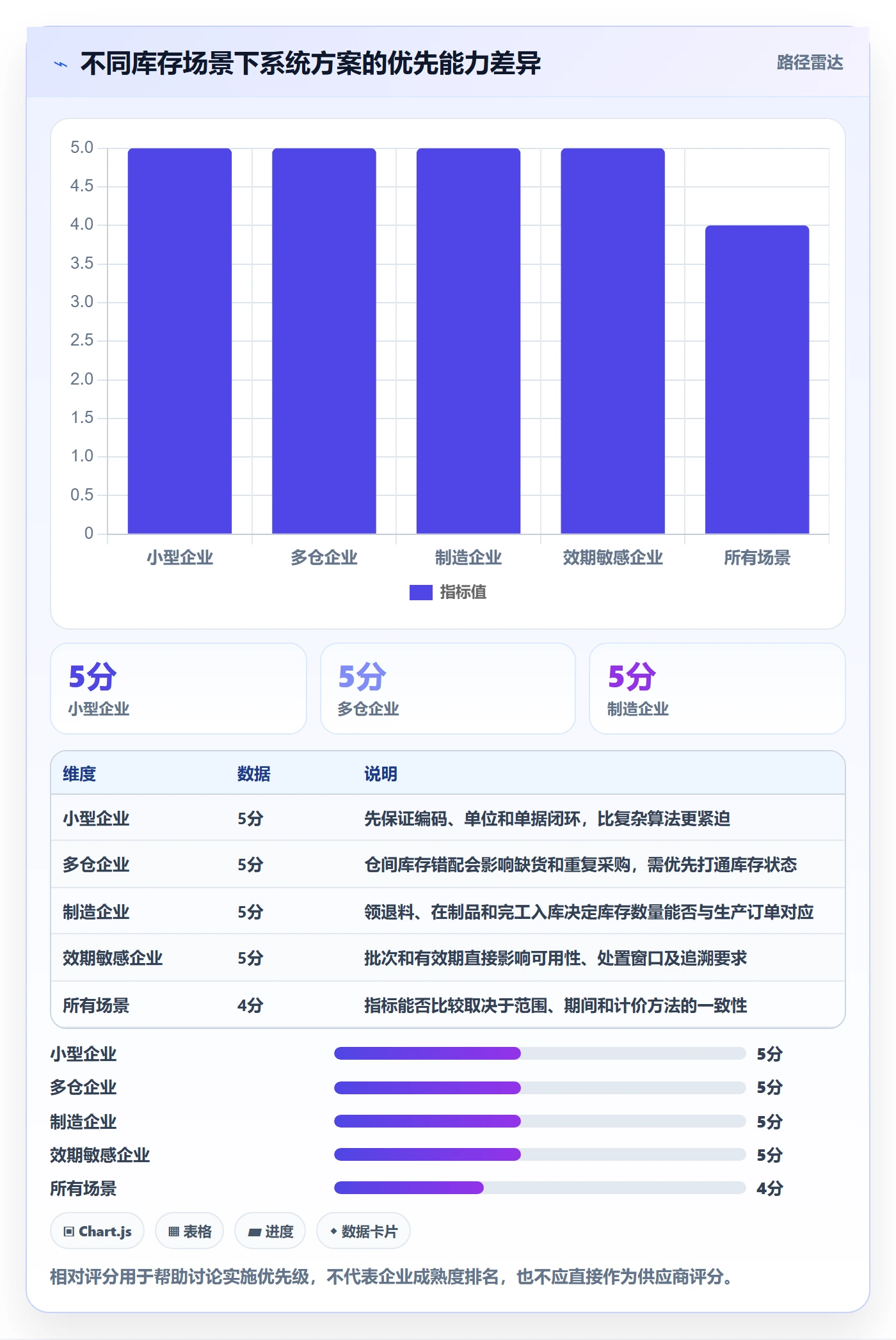The width and height of the screenshot is (896, 1340).
Task: Toggle the 指标值 legend color box
Action: (420, 593)
